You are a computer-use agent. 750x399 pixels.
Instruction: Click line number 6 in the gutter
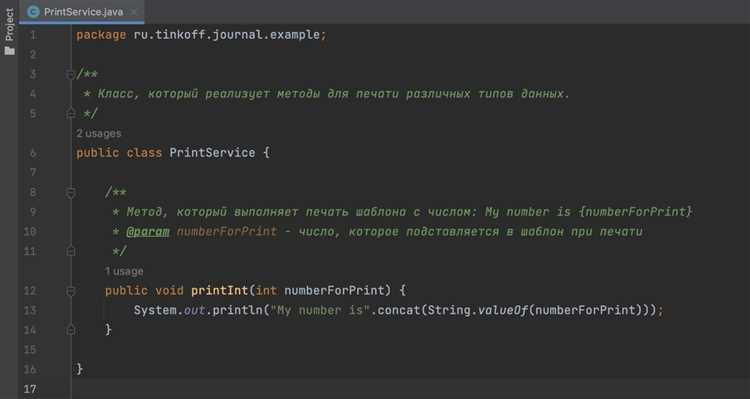point(33,153)
